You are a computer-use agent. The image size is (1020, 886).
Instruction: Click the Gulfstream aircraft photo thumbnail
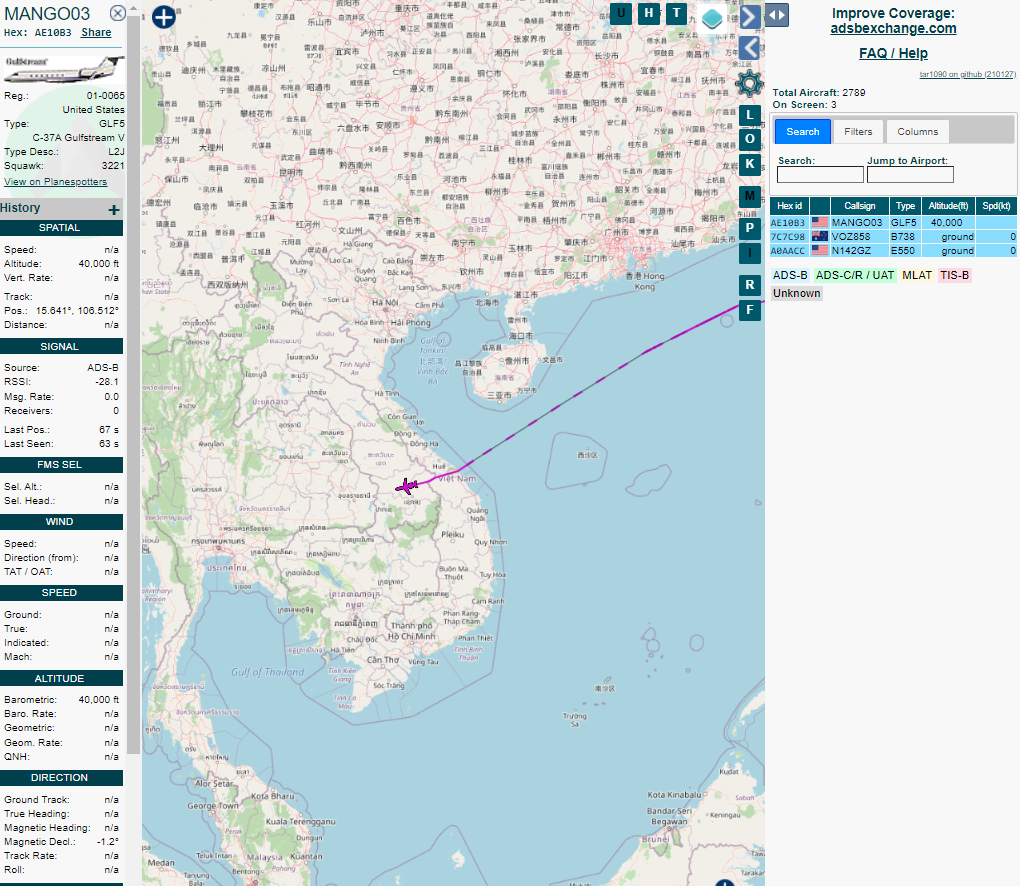tap(63, 69)
